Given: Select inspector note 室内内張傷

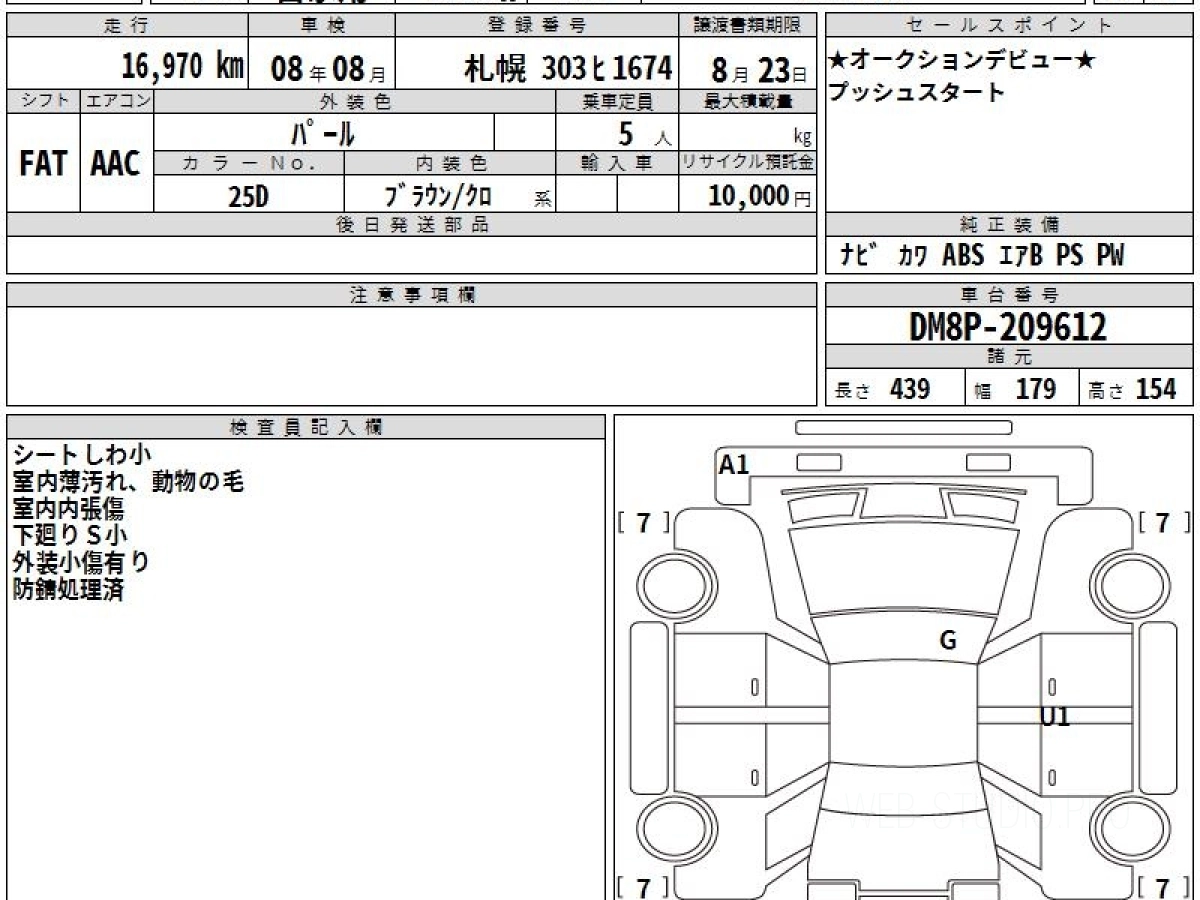Looking at the screenshot, I should tap(69, 509).
